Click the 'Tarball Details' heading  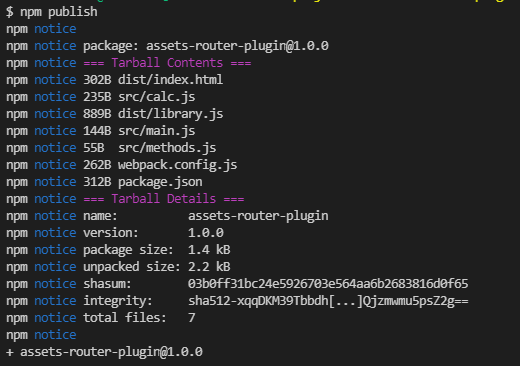[x=163, y=199]
